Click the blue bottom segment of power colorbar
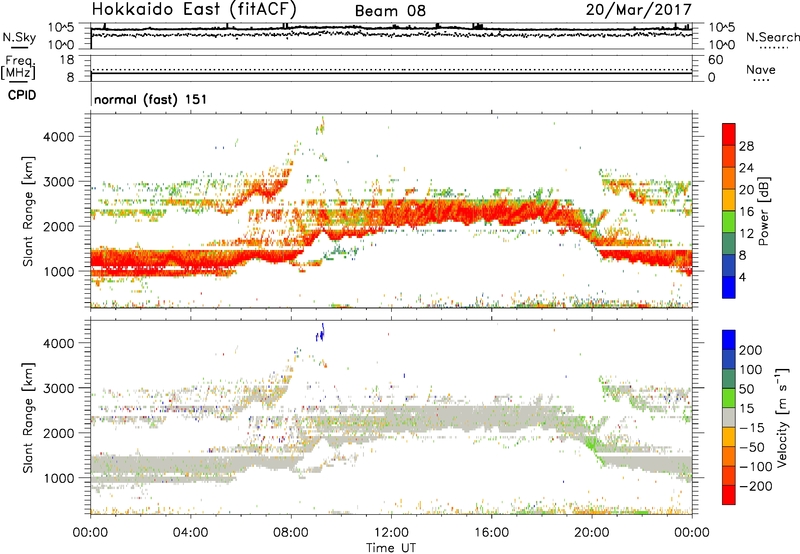Viewport: 800px width, 554px height. point(729,287)
